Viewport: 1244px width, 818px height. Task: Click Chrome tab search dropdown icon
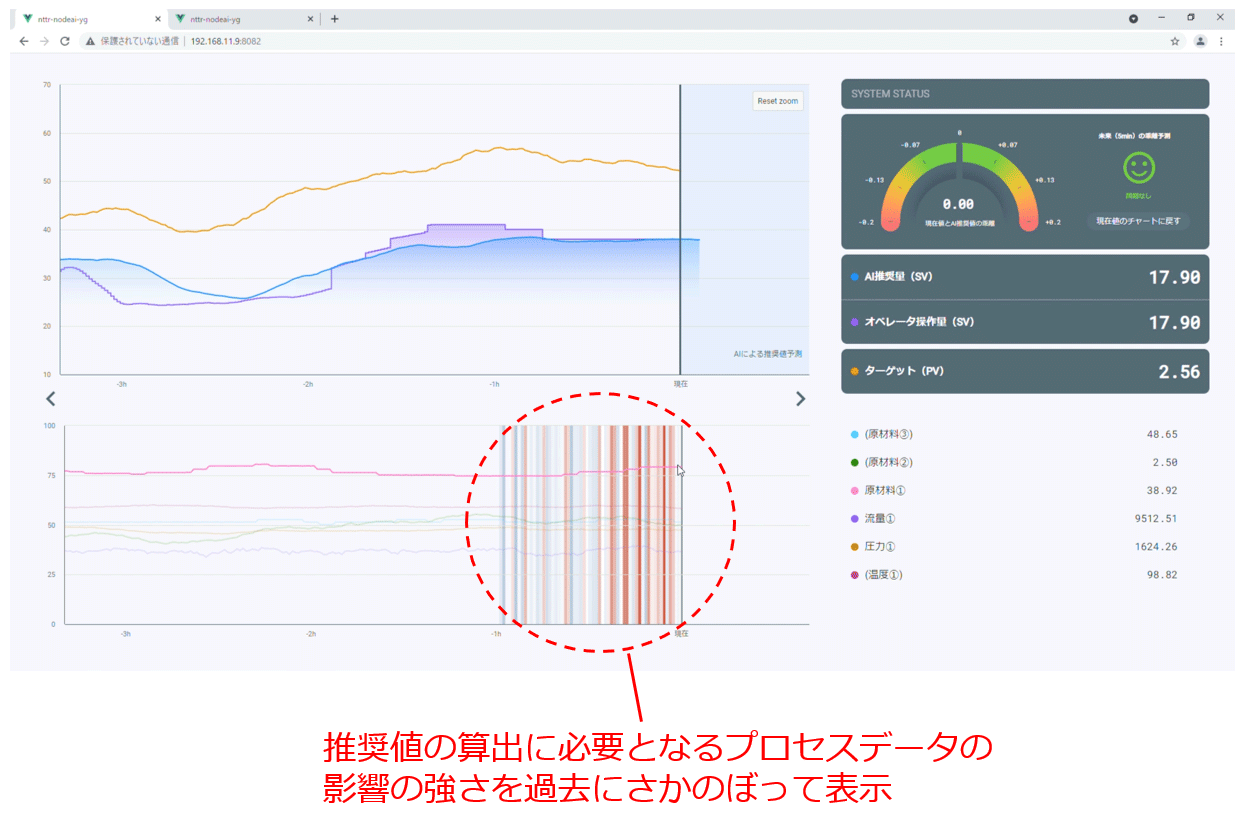point(1133,18)
